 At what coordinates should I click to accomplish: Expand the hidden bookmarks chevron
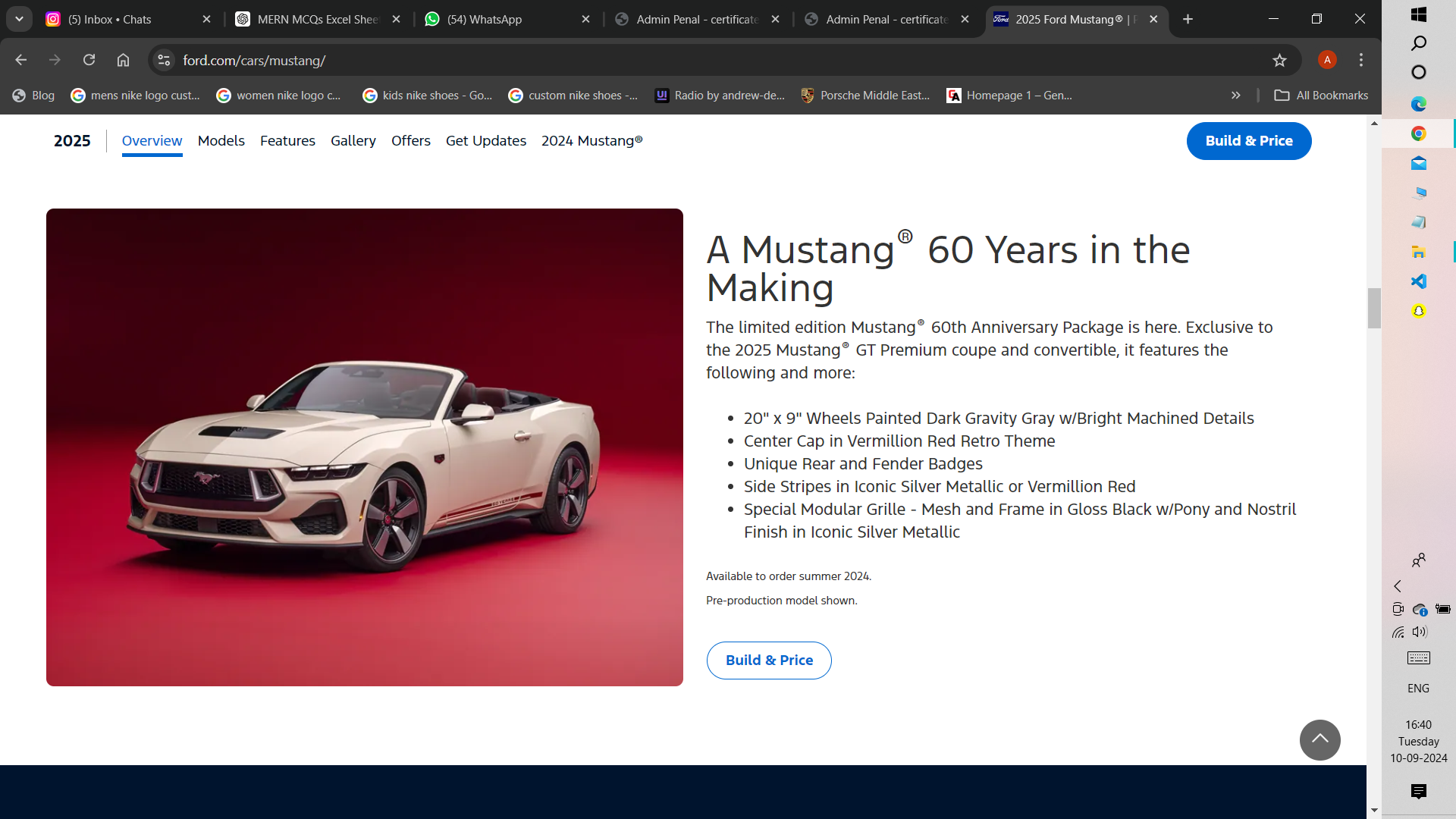[x=1236, y=96]
